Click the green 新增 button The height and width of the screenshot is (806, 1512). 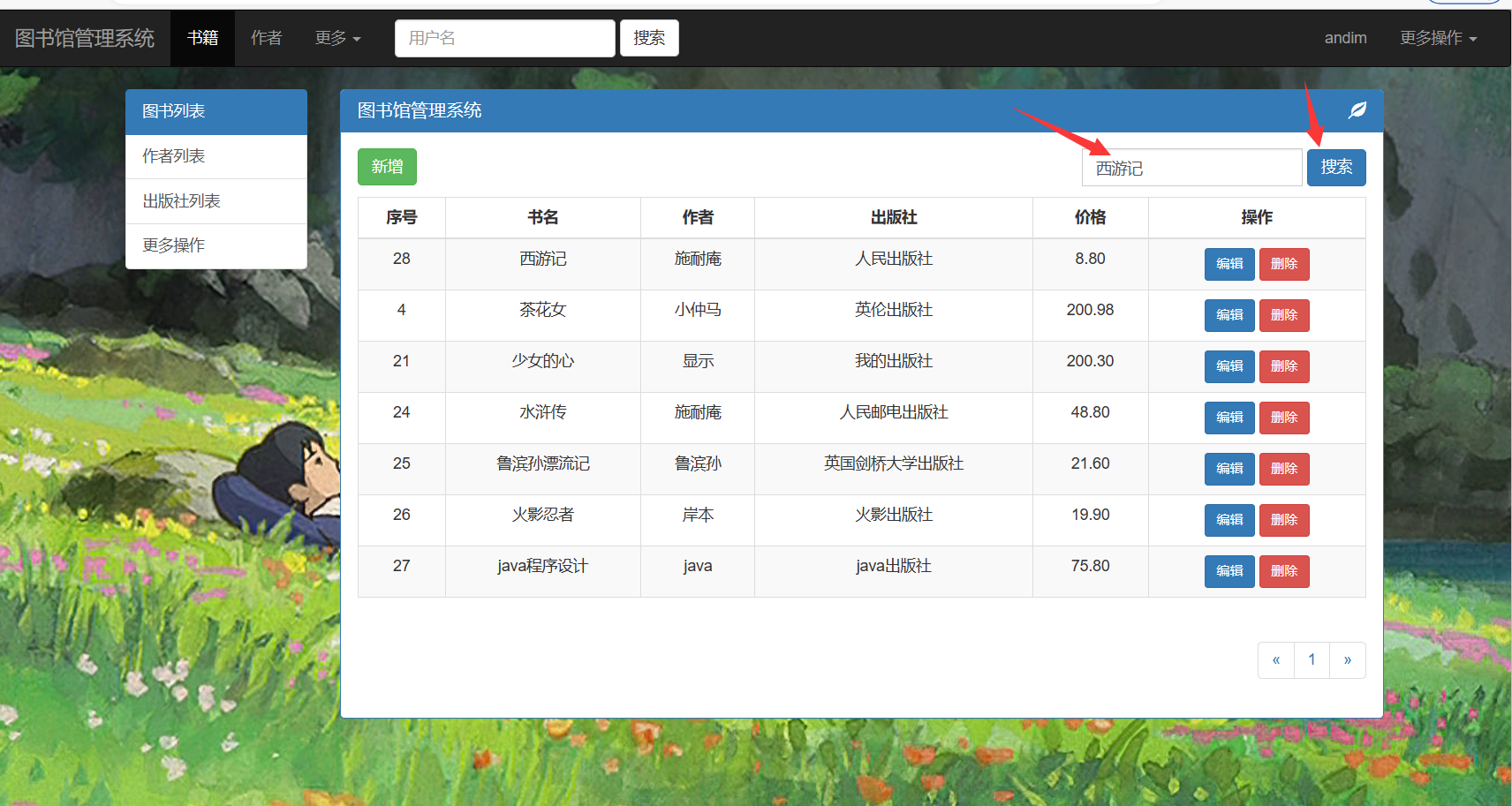tap(387, 167)
